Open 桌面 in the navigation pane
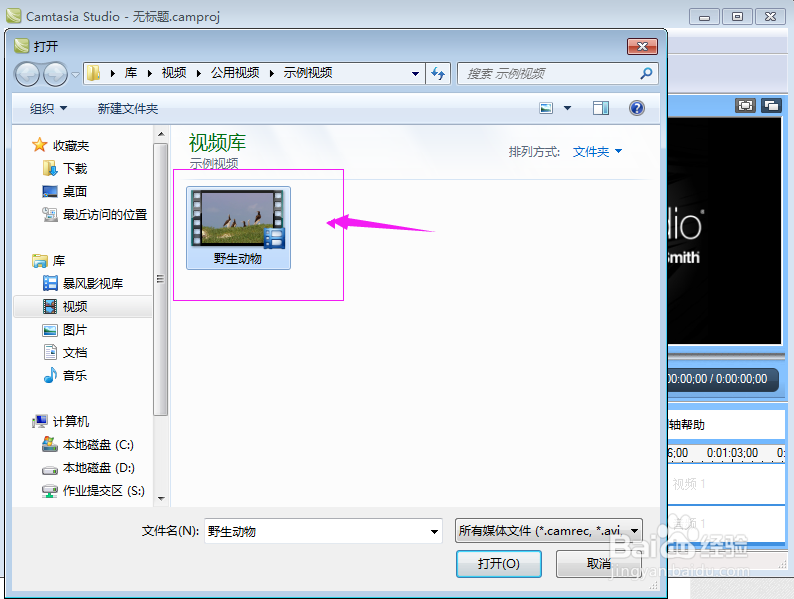Viewport: 794px width, 599px height. tap(65, 191)
